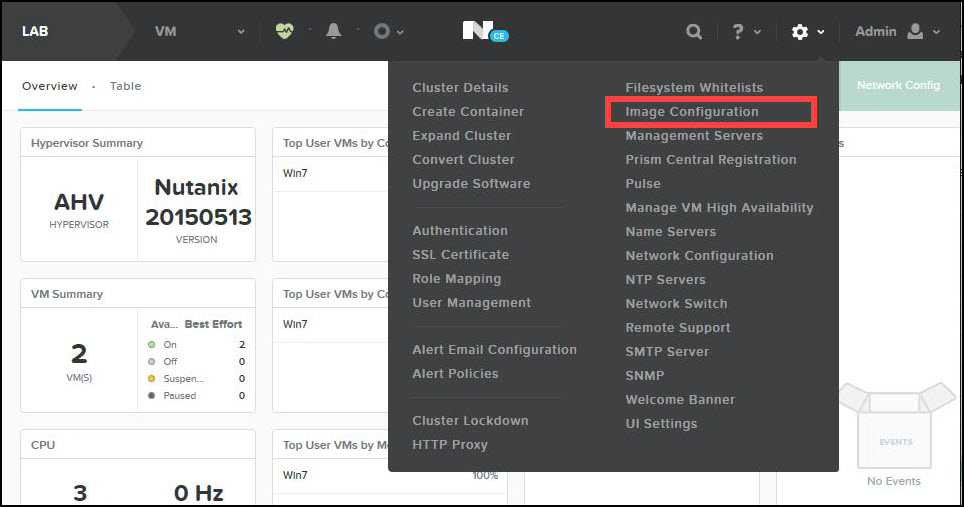
Task: Click the settings gear icon
Action: point(799,32)
